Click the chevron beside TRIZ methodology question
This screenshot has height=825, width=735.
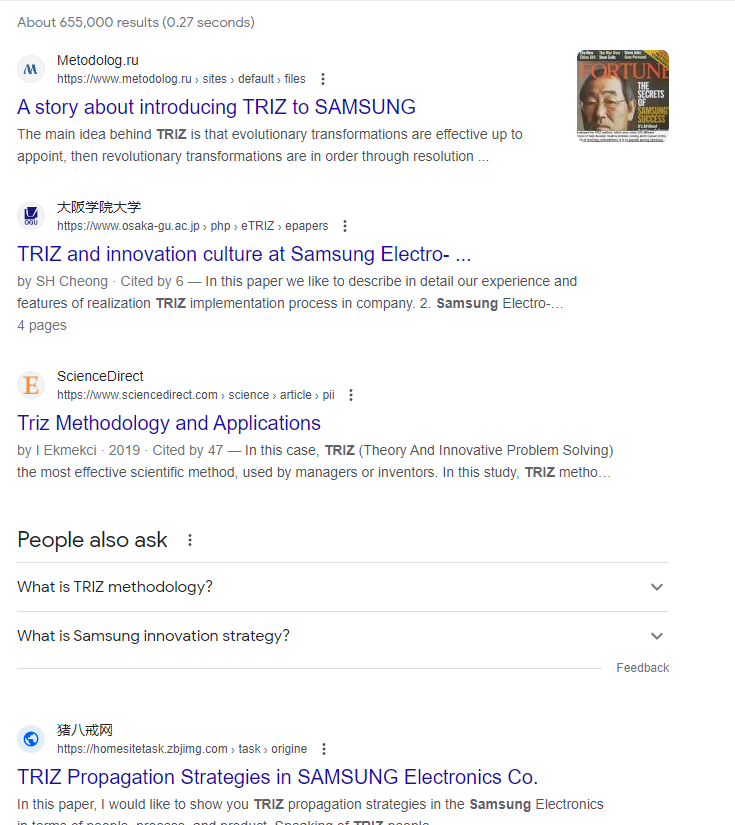click(657, 587)
